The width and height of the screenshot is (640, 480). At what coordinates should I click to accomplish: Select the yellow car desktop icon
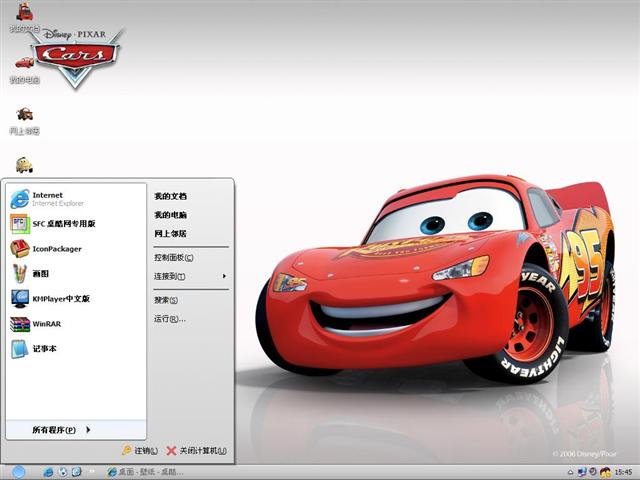point(24,165)
